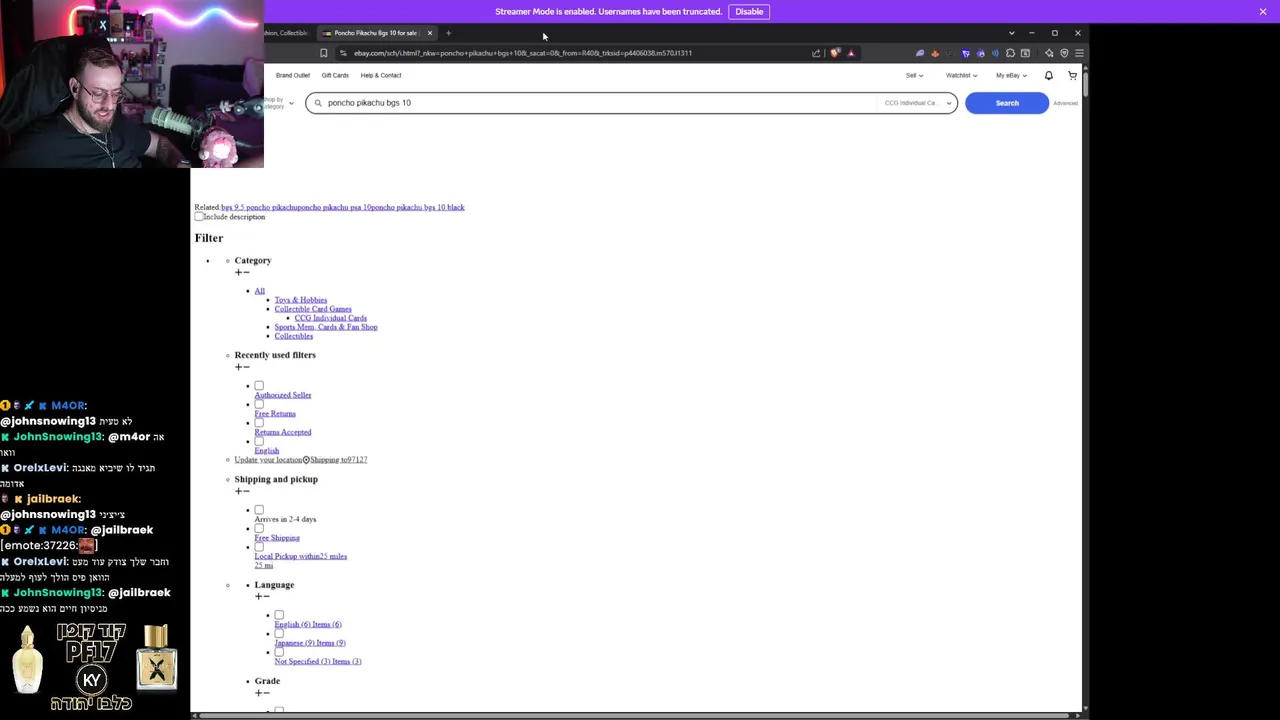Toggle the Language section plus-minus expander
This screenshot has width=1280, height=720.
coord(262,597)
